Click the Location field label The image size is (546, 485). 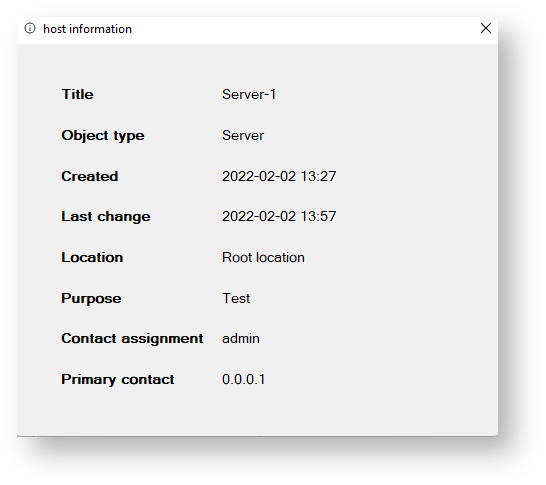click(92, 258)
